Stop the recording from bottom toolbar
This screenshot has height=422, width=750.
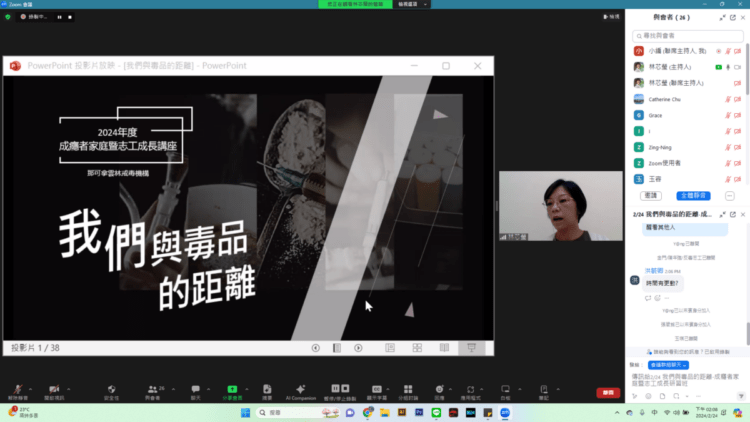point(345,389)
